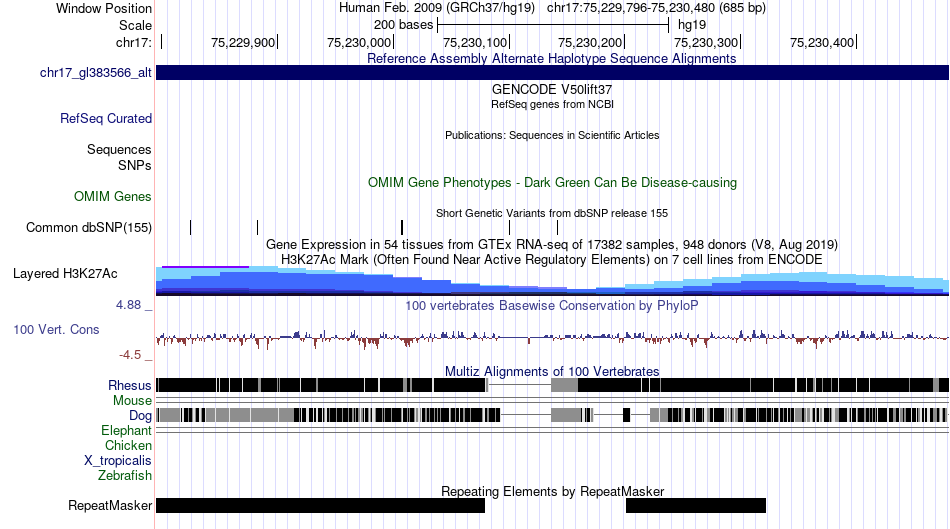Select the Mouse species label
This screenshot has height=529, width=950.
pyautogui.click(x=132, y=401)
